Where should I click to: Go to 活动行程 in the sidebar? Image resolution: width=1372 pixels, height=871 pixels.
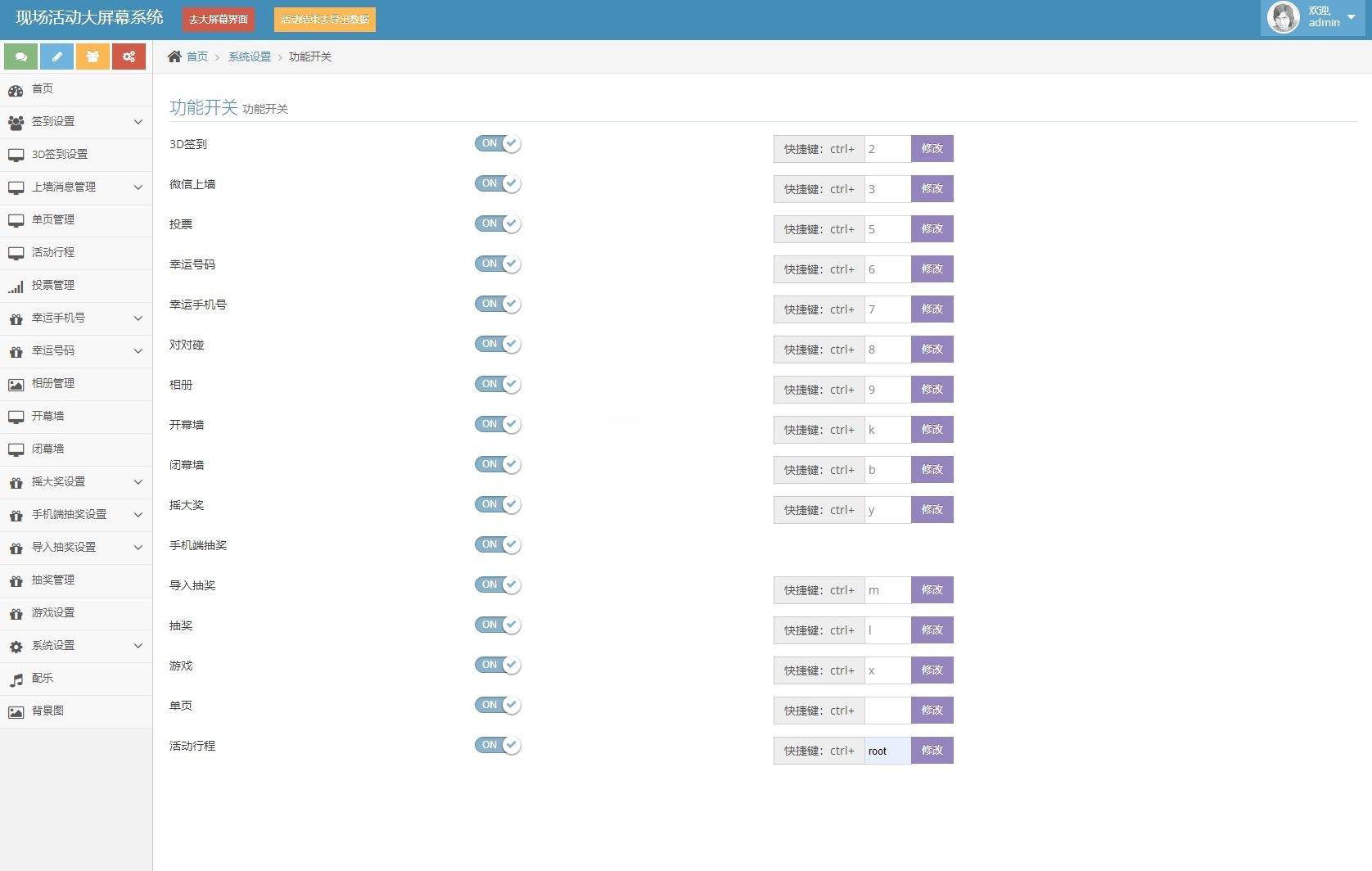(53, 253)
